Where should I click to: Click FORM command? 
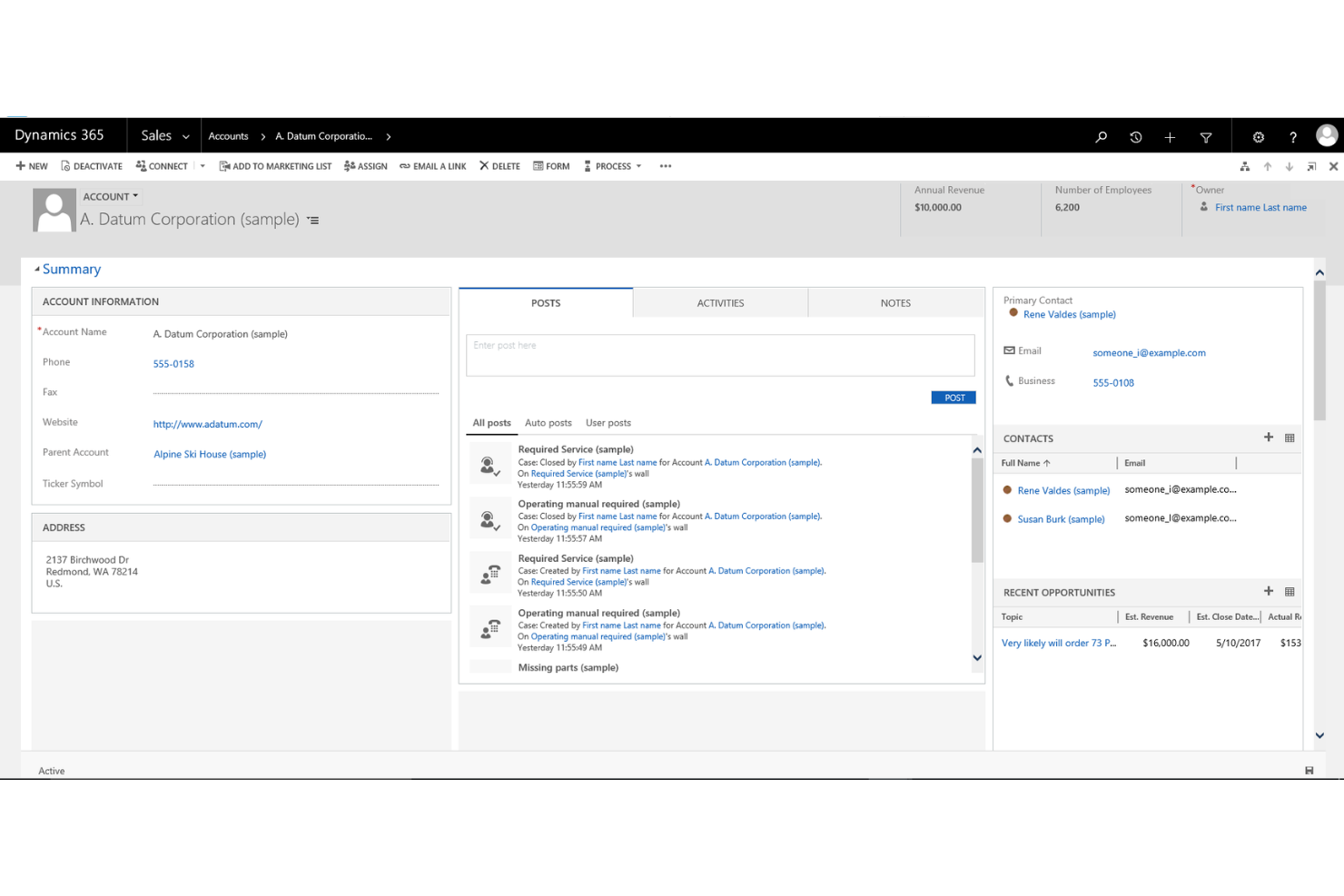(551, 166)
